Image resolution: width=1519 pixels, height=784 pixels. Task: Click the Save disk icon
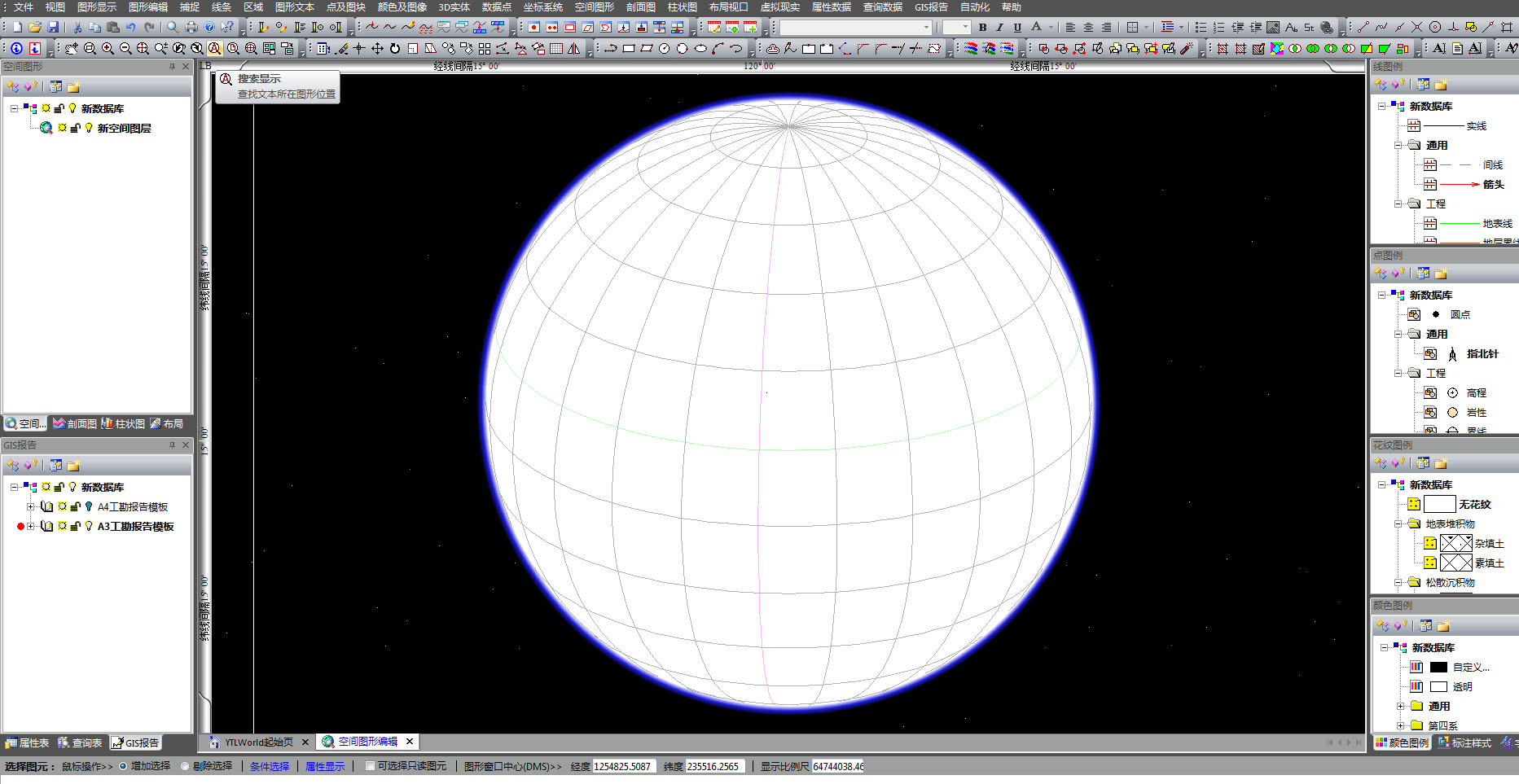tap(53, 27)
